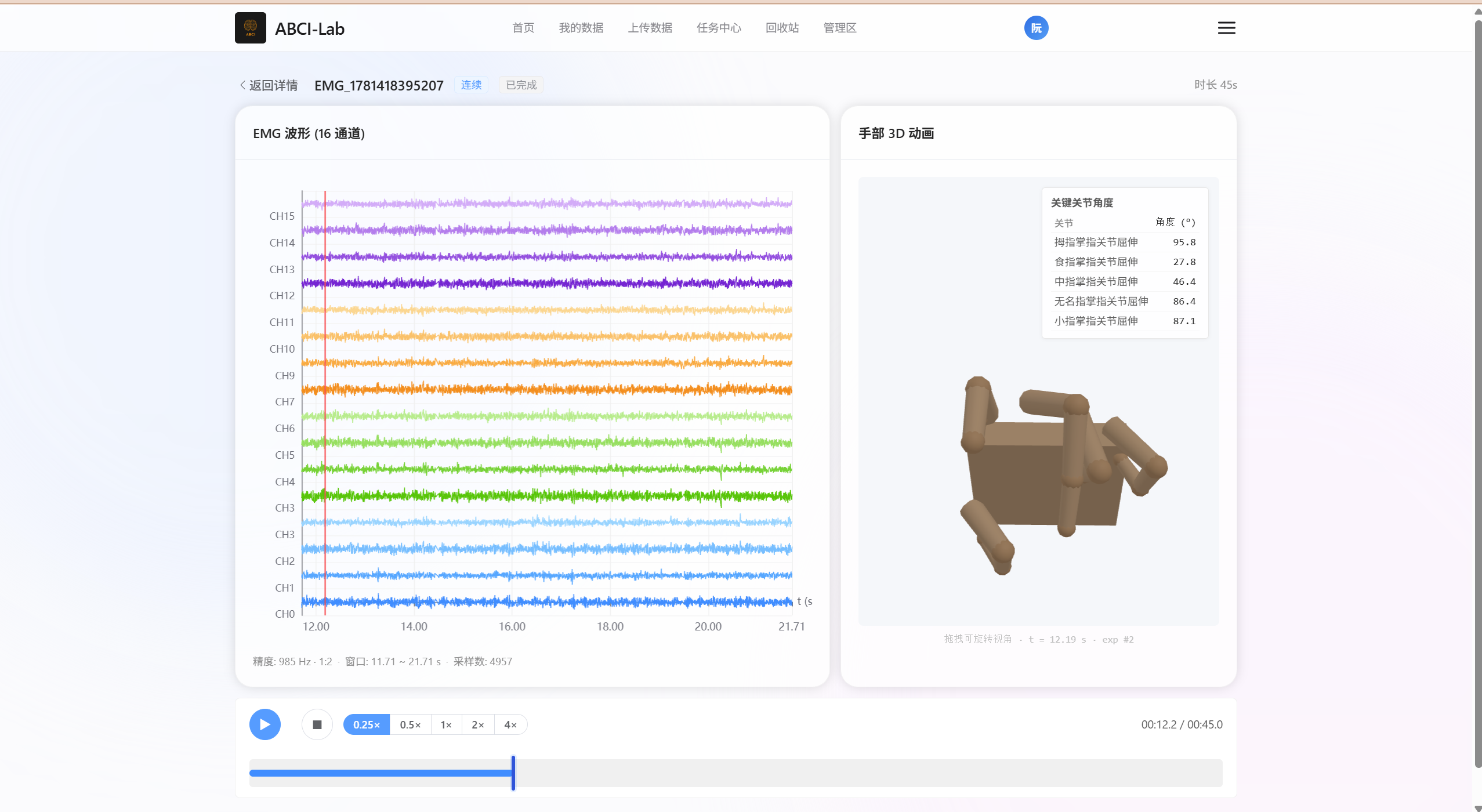The image size is (1482, 812).
Task: Click the 拇指掌指关节屈伸 row
Action: point(1125,242)
